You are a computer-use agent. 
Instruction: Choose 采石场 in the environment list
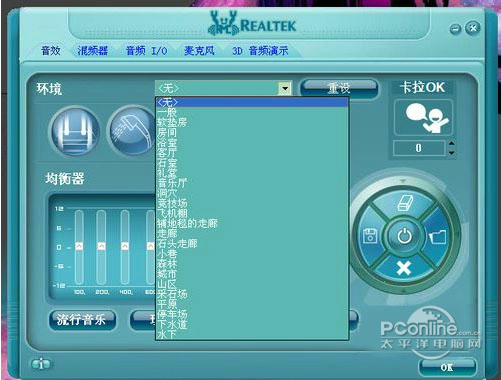pos(252,294)
